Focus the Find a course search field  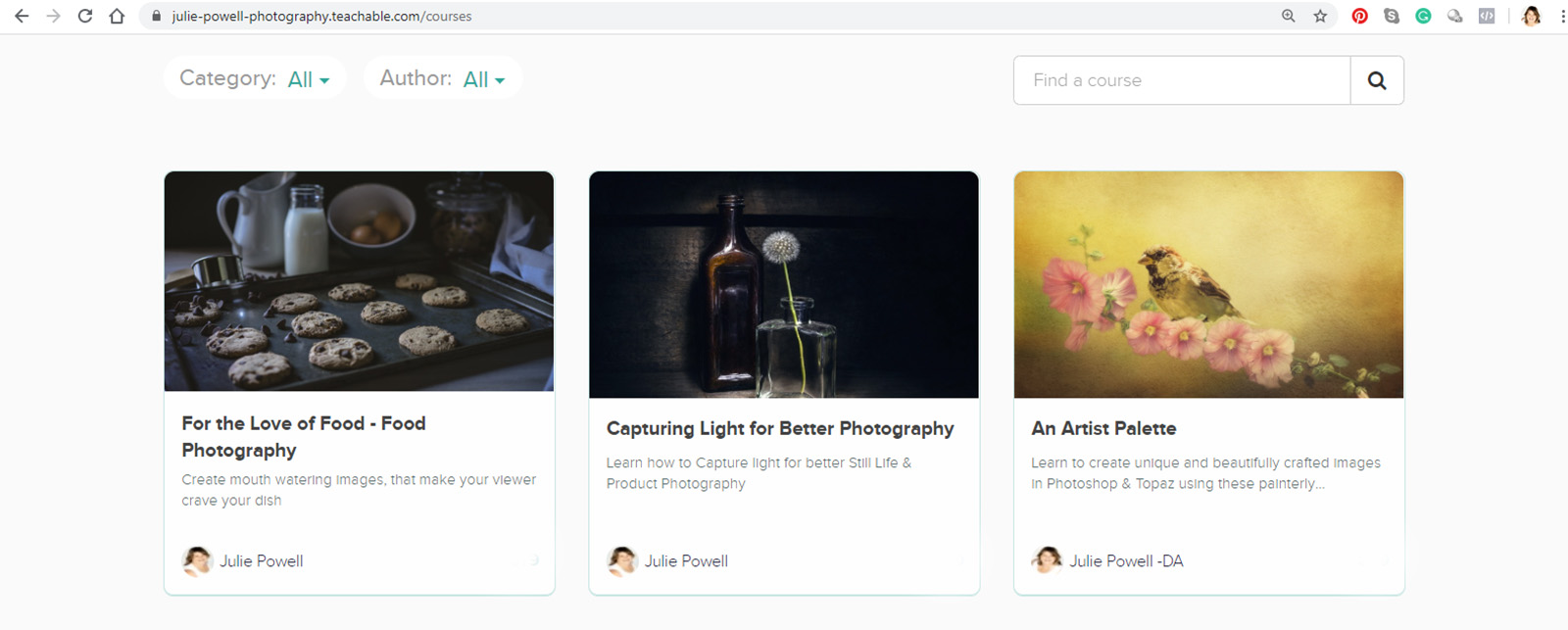pos(1182,80)
